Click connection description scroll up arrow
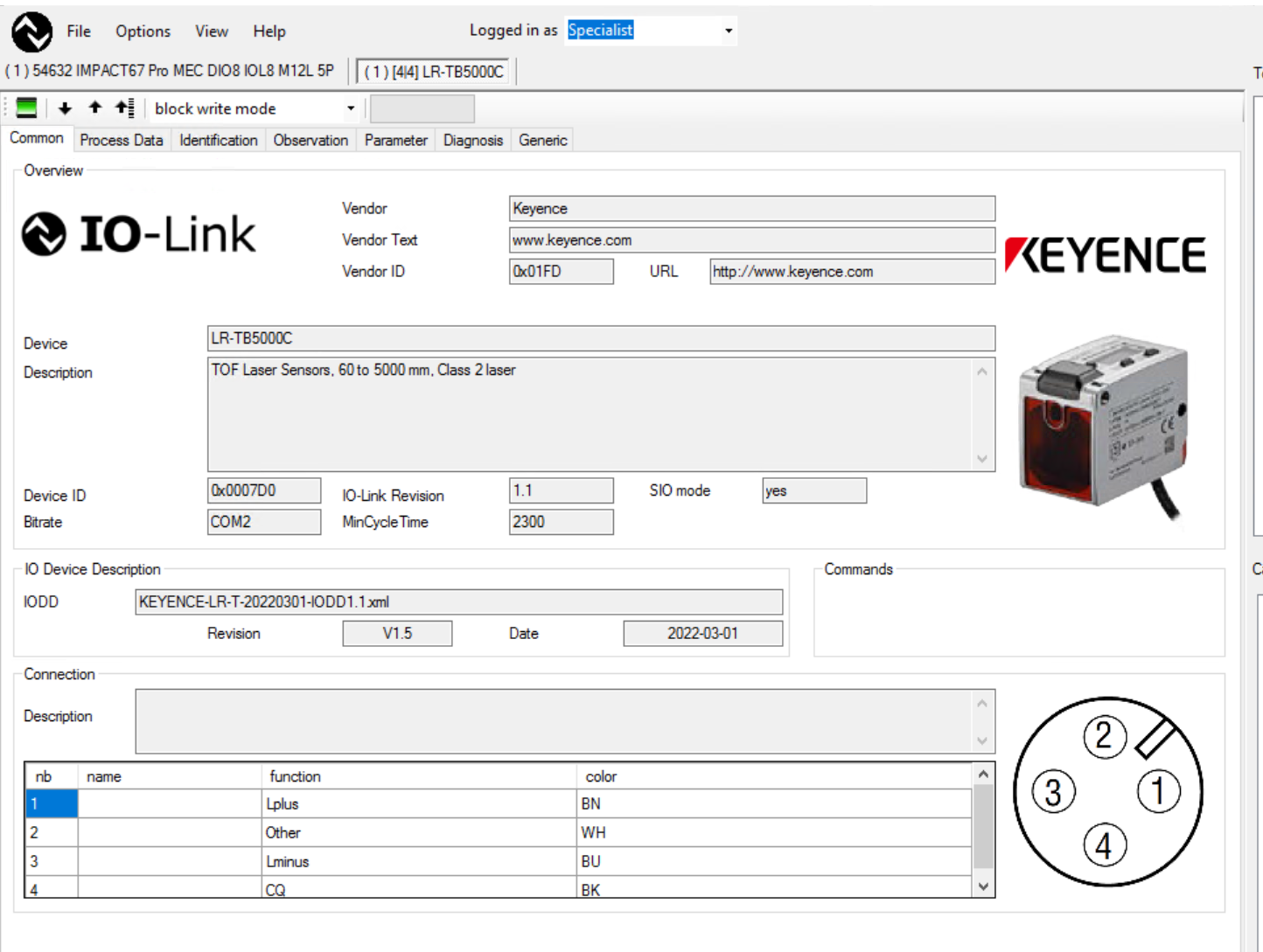Screen dimensions: 1263x952 point(982,703)
